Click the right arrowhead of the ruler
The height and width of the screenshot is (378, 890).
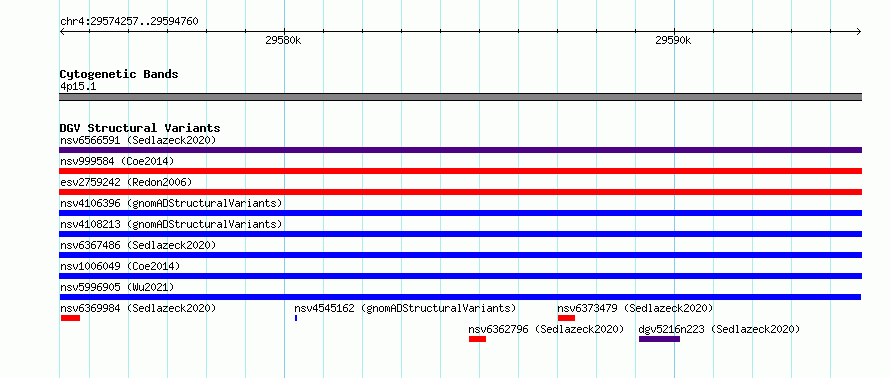pos(859,32)
